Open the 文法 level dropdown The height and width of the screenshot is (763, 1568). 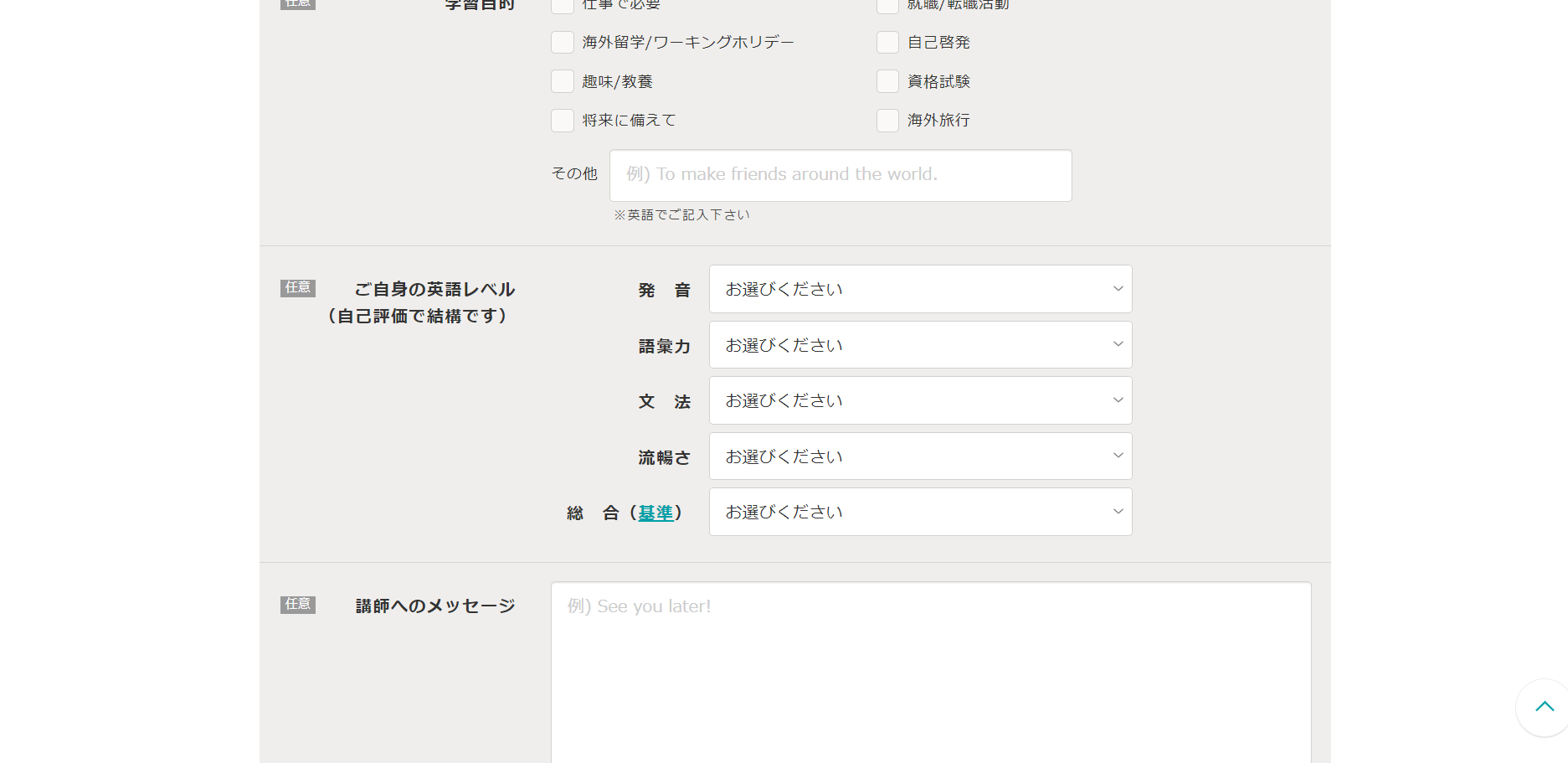[x=919, y=400]
